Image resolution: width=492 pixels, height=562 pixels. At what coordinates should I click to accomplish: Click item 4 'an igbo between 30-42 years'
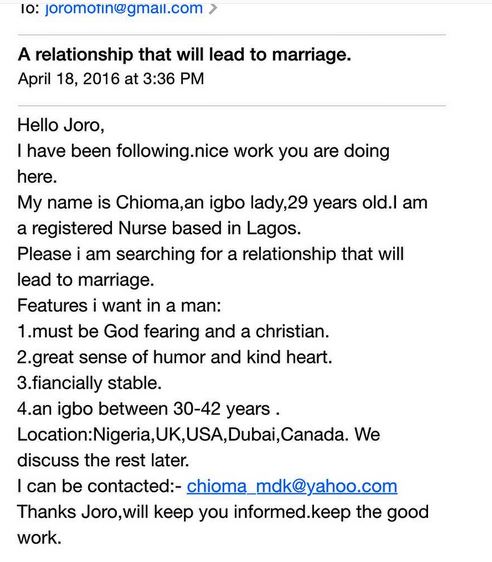(148, 409)
